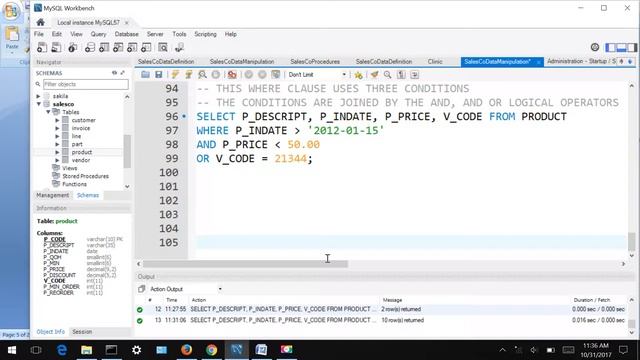This screenshot has height=360, width=640.
Task: Open the Scripting menu
Action: click(x=205, y=34)
